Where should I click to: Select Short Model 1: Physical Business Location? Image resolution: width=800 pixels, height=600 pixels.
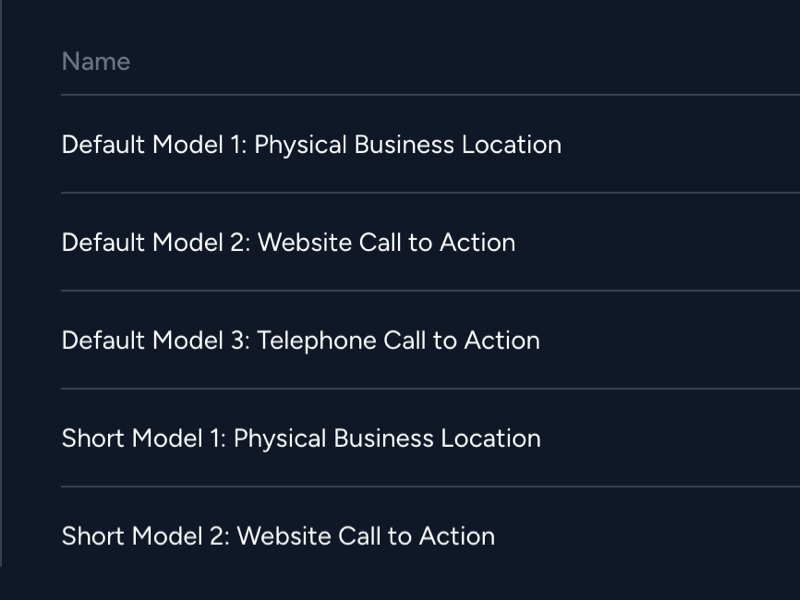(302, 439)
